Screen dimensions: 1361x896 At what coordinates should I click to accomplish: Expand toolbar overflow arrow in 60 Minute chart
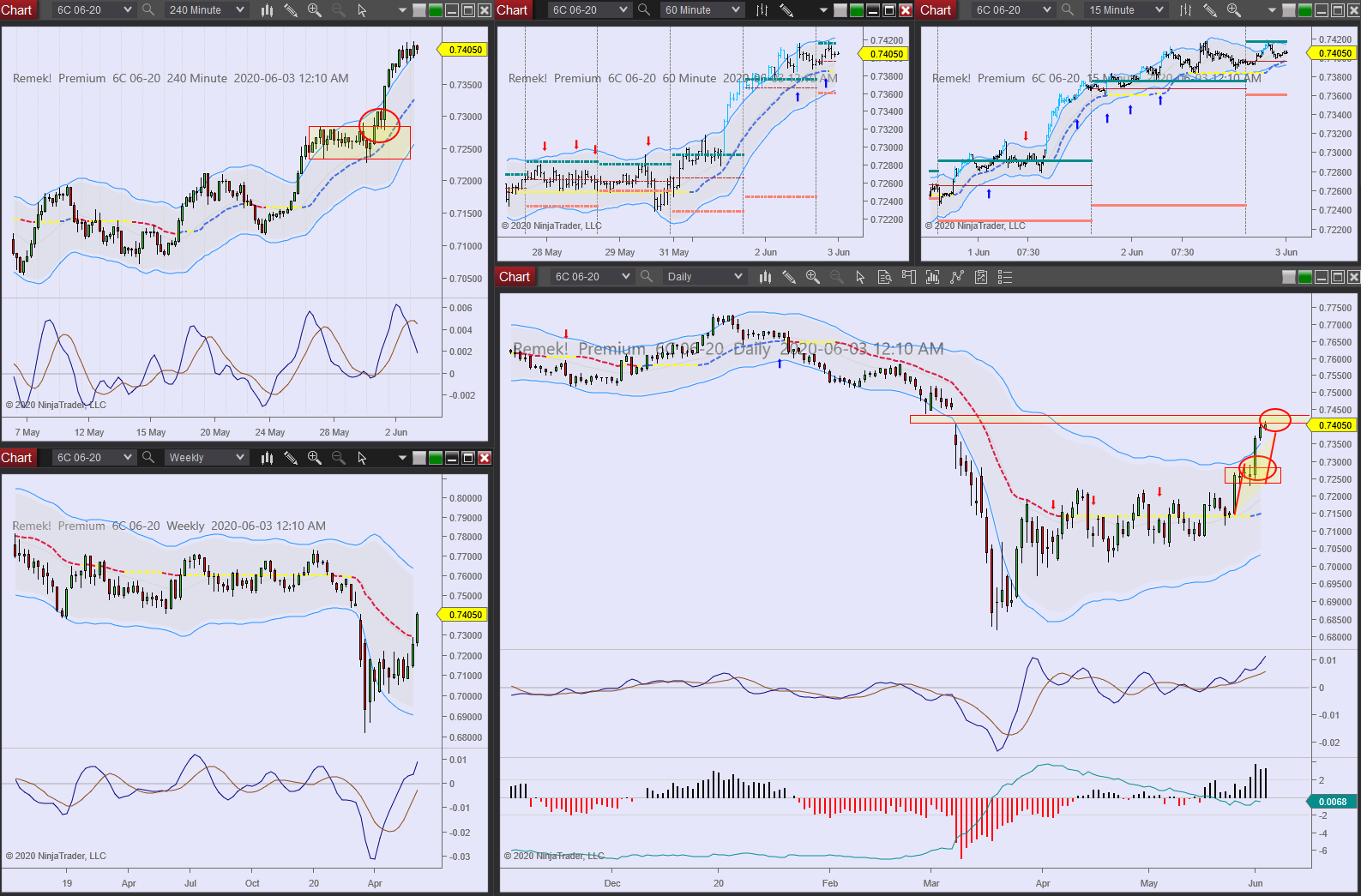click(823, 10)
